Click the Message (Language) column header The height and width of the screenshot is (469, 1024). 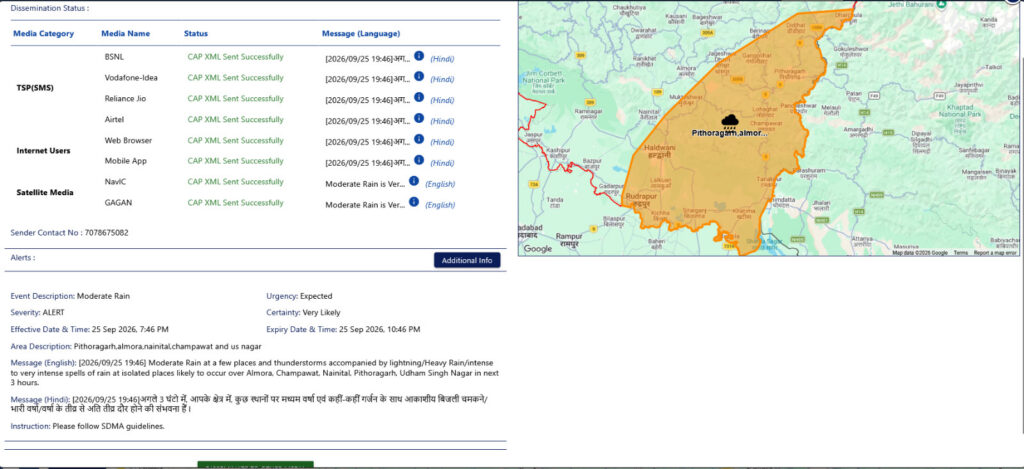[361, 33]
